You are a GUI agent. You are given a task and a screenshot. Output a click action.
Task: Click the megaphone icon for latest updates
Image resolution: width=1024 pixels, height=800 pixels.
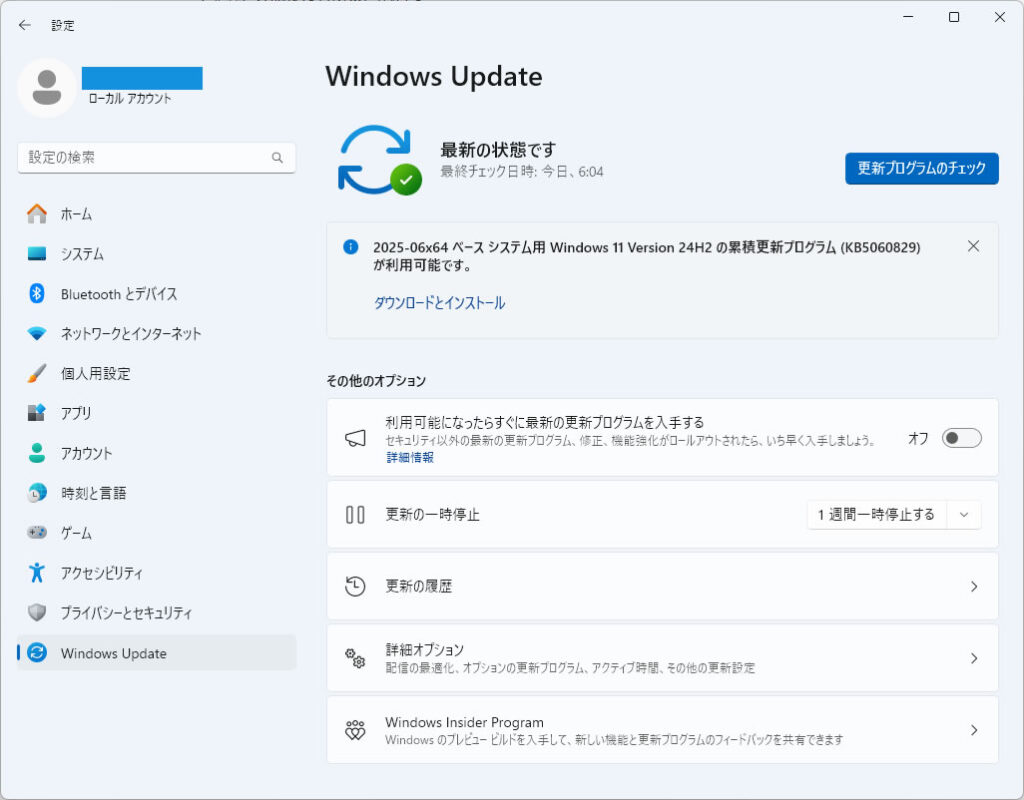click(355, 438)
